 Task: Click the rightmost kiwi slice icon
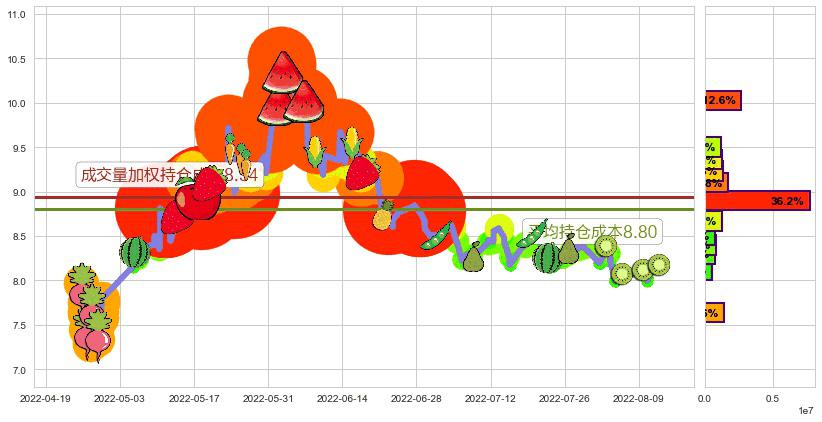pyautogui.click(x=658, y=265)
